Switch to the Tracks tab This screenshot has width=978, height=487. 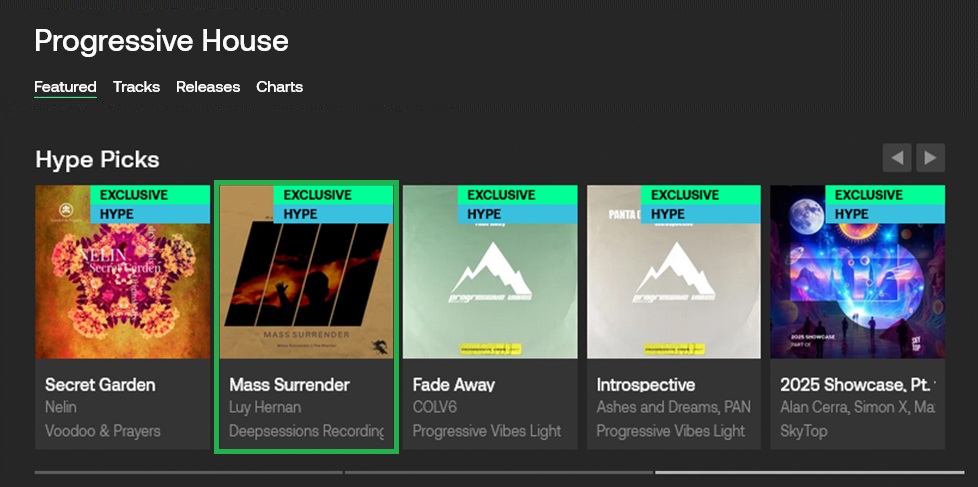136,87
